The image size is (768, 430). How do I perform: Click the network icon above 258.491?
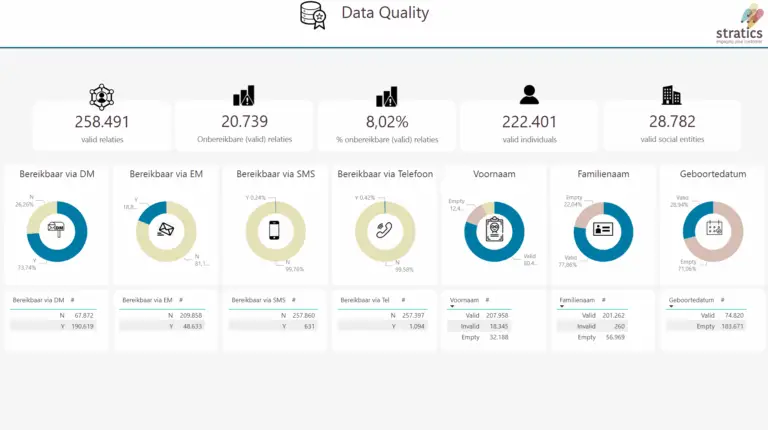click(102, 96)
